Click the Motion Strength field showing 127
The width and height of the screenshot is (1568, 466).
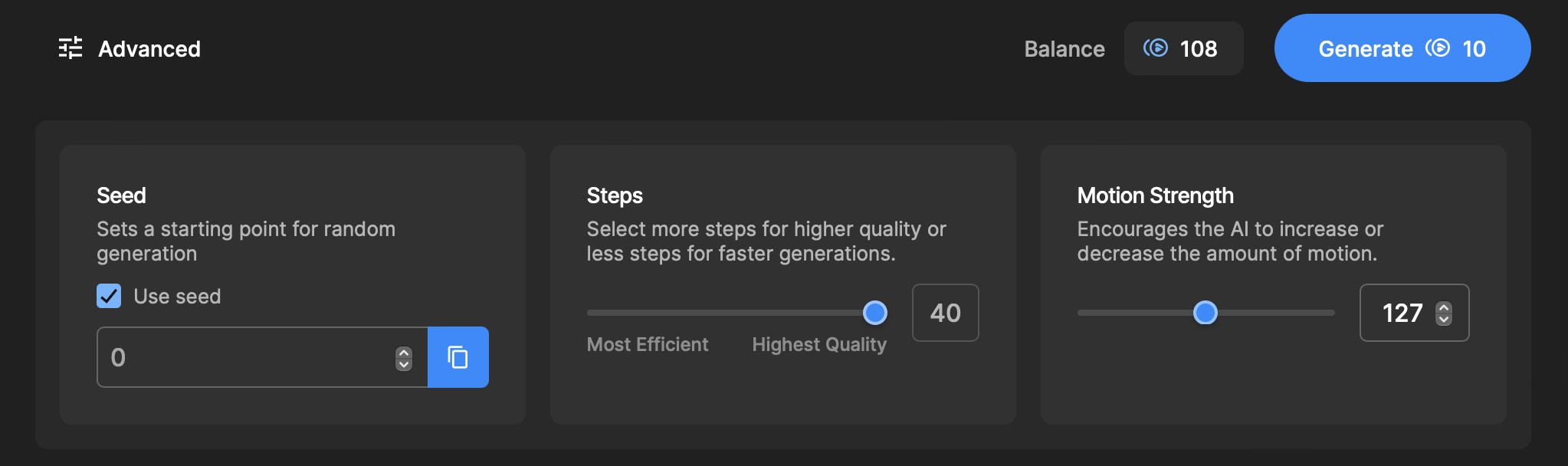point(1401,313)
